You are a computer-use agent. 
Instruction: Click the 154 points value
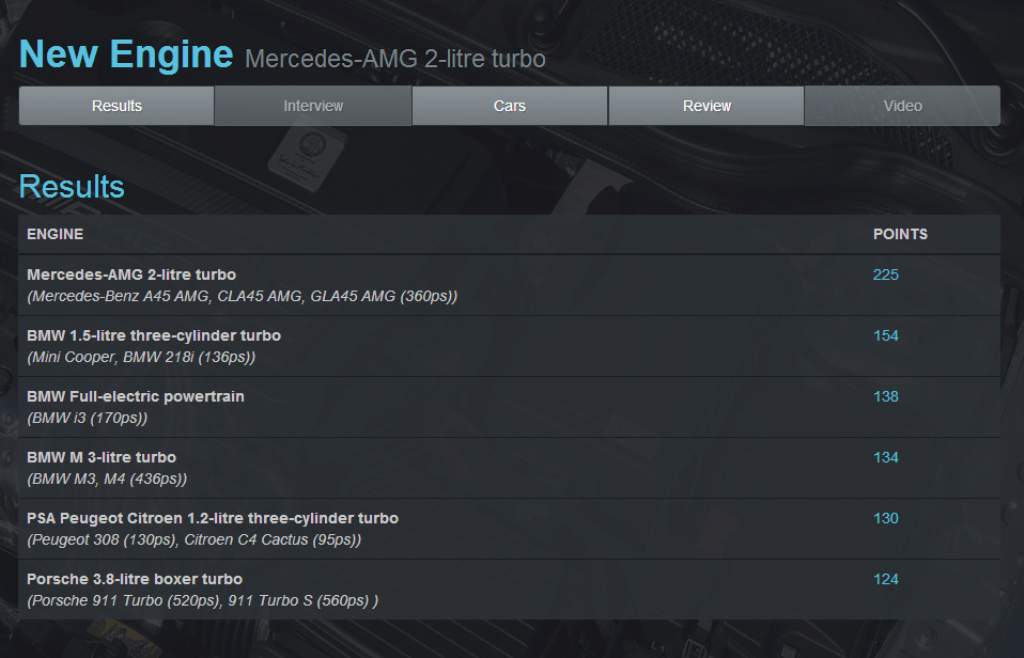click(886, 336)
